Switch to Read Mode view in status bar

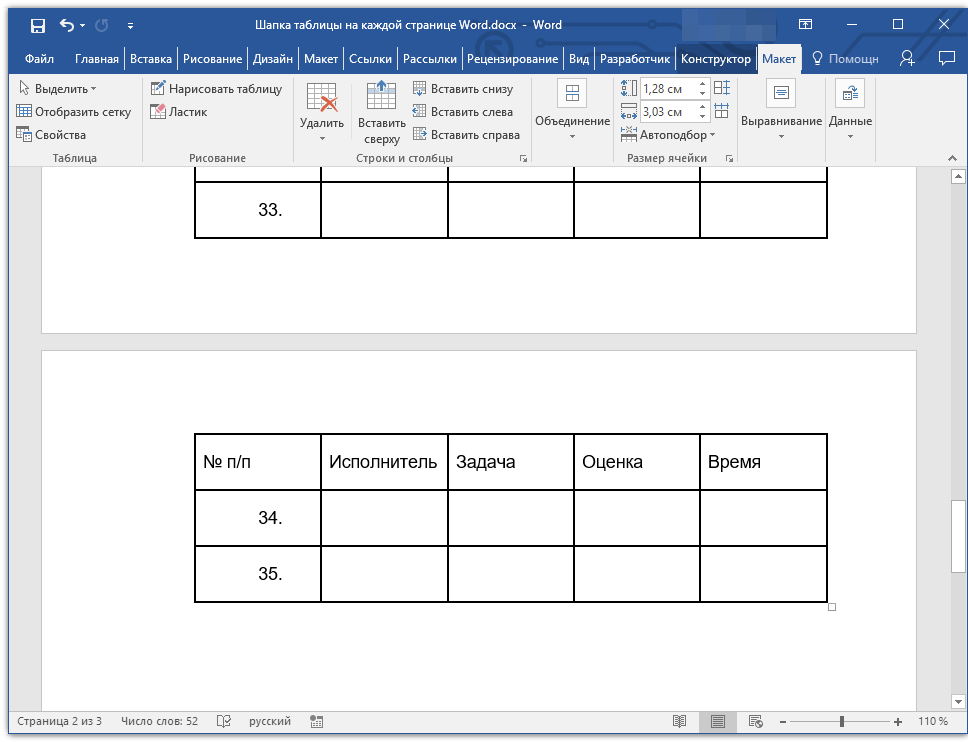(680, 721)
